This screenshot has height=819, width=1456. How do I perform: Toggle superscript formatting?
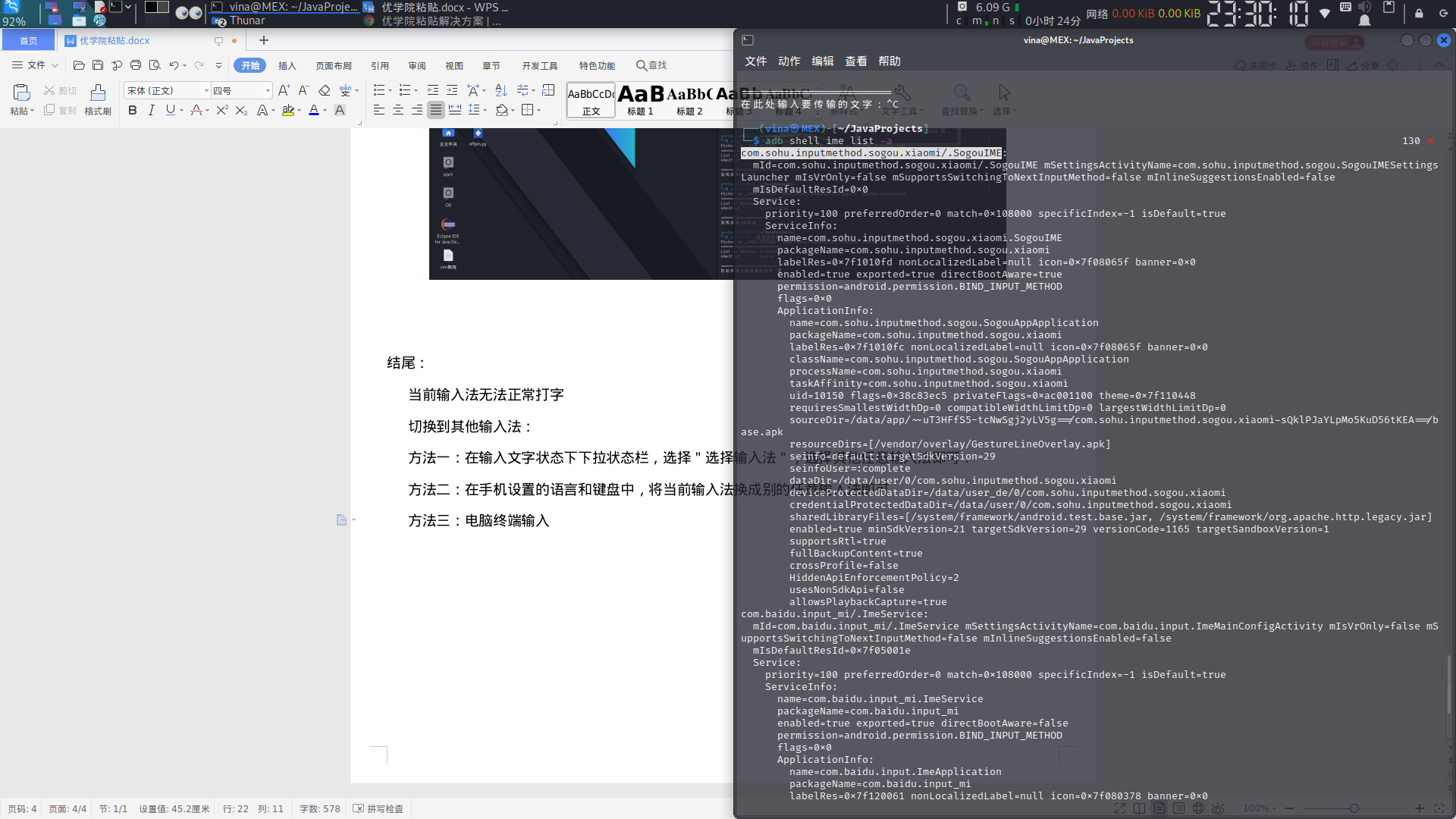pyautogui.click(x=222, y=110)
